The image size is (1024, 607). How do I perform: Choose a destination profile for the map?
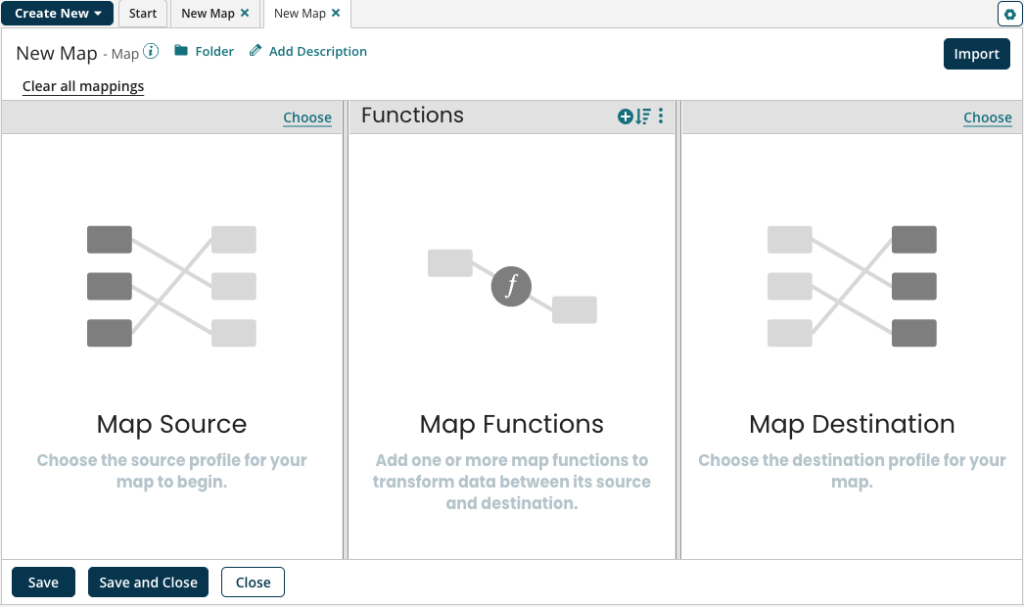pyautogui.click(x=987, y=117)
